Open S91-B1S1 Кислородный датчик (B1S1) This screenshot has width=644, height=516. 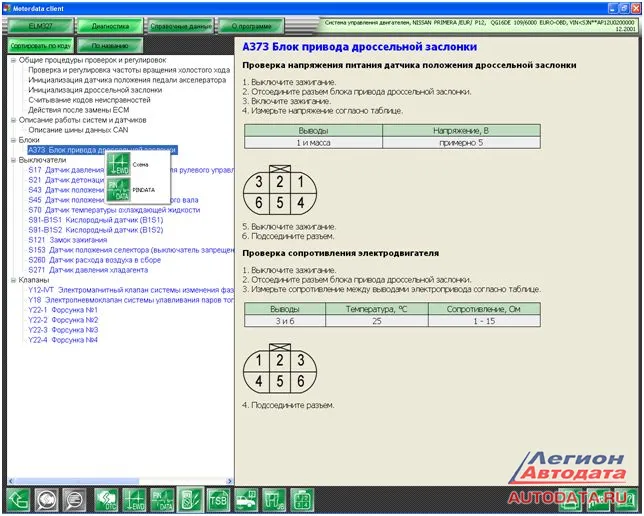[x=96, y=220]
